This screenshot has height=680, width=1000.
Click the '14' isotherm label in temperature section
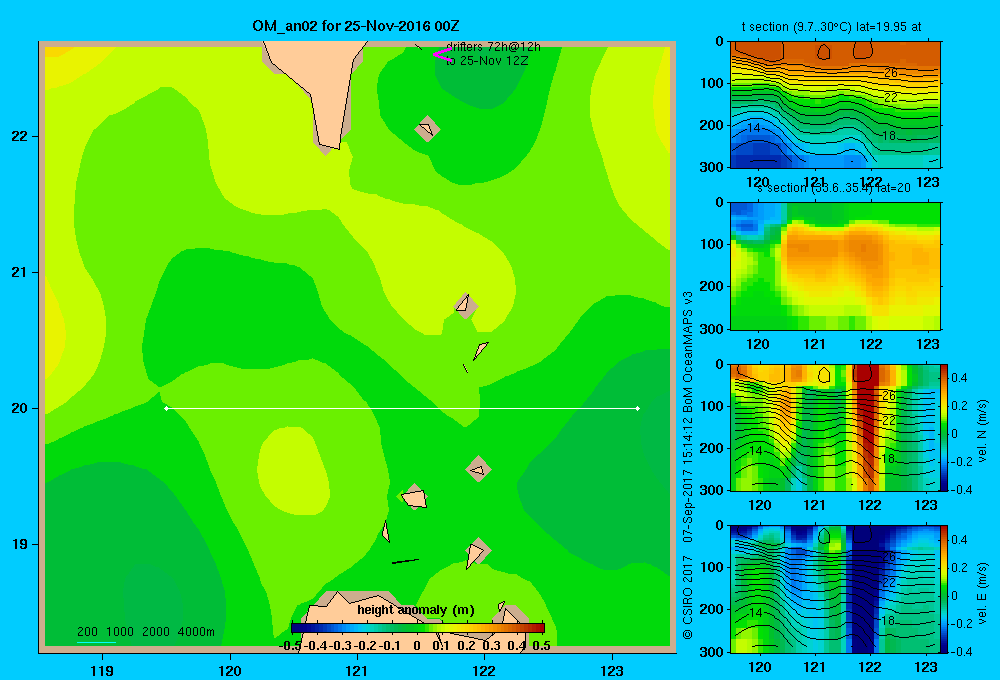754,128
